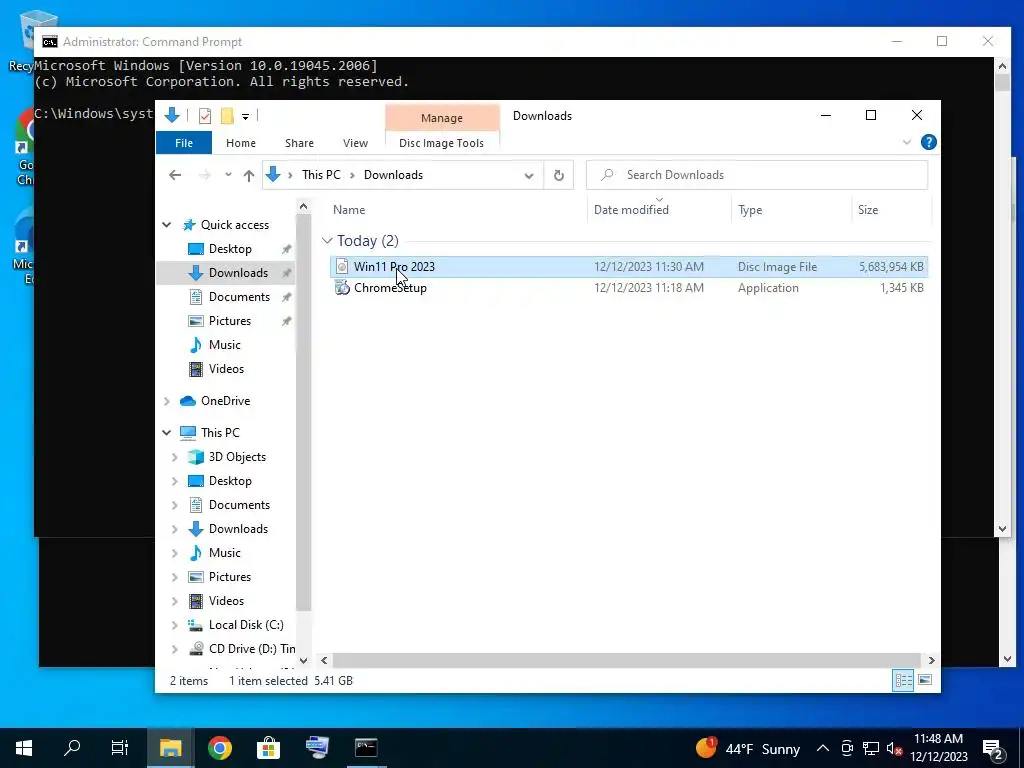Sort files by Name column

[349, 210]
